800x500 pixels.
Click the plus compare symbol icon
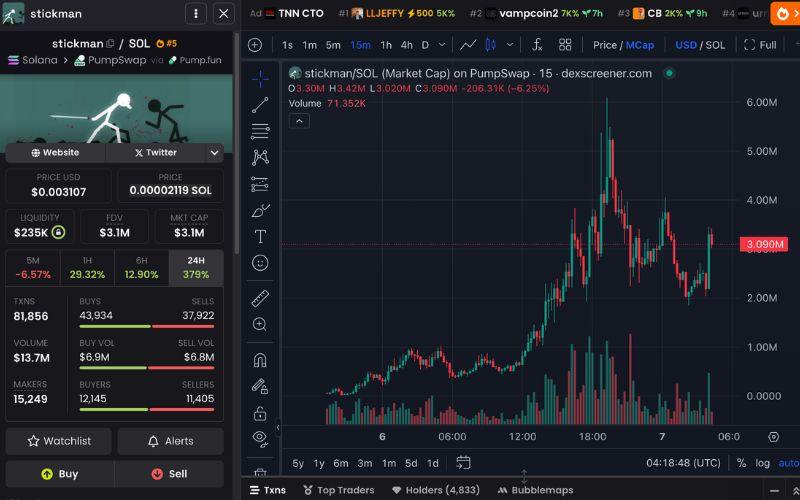(255, 45)
